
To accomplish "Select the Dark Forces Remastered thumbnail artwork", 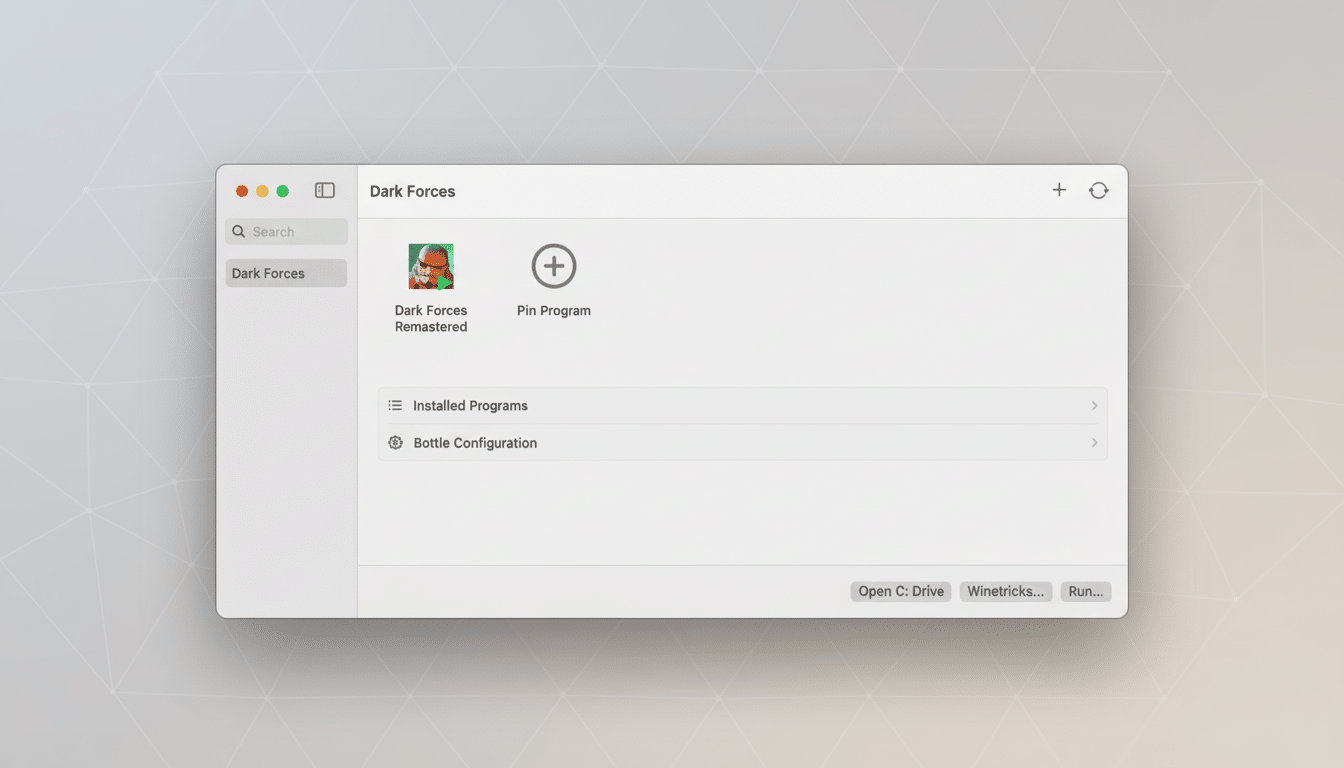I will click(x=430, y=266).
